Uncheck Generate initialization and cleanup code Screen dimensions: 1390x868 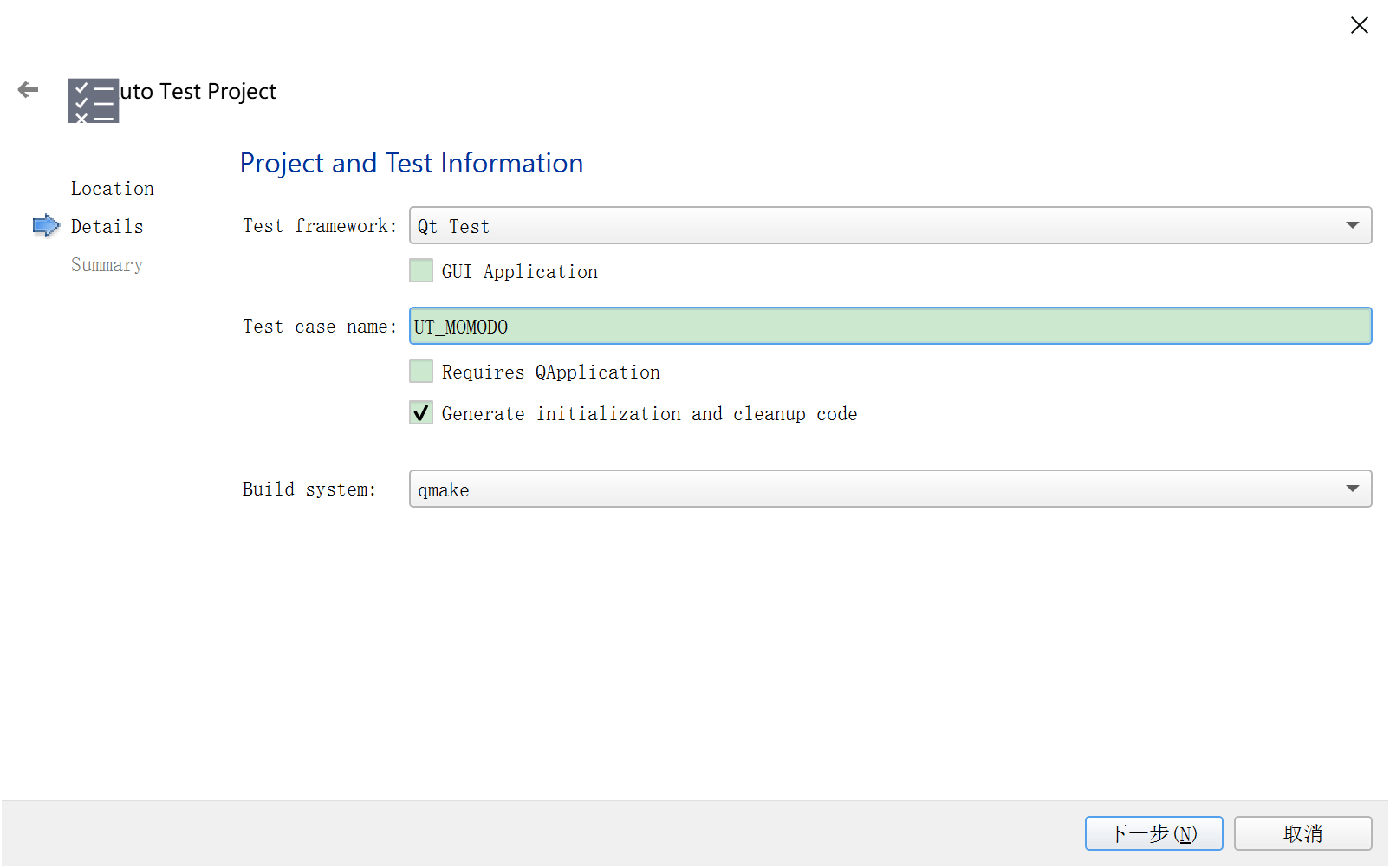click(421, 413)
